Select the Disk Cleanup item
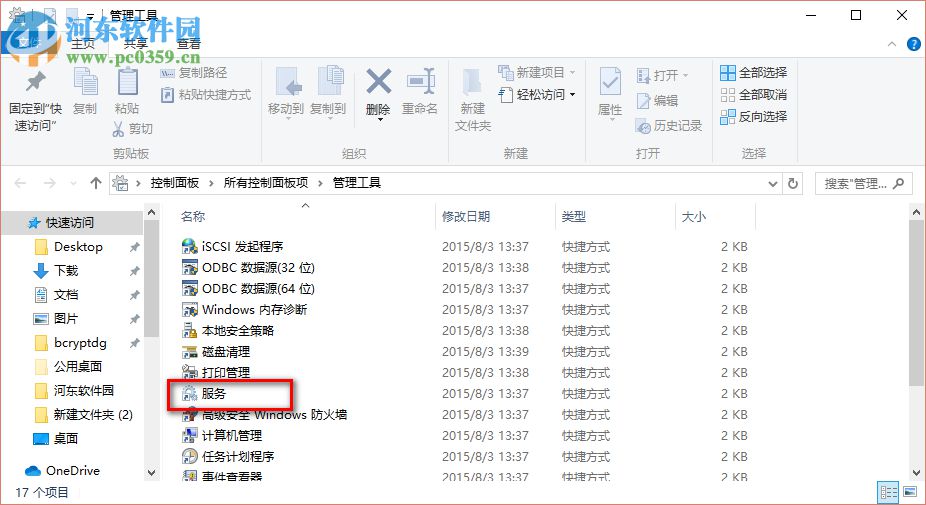Image resolution: width=926 pixels, height=505 pixels. tap(216, 351)
